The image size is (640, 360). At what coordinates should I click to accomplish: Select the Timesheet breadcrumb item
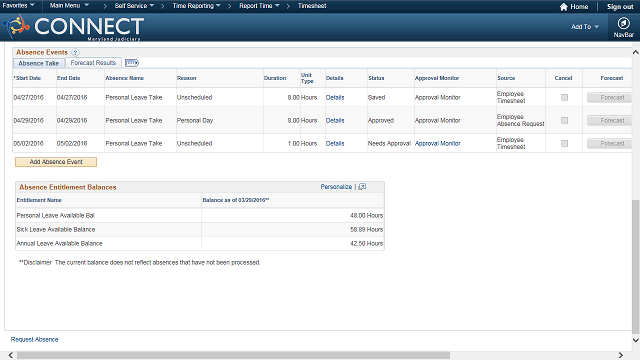312,6
